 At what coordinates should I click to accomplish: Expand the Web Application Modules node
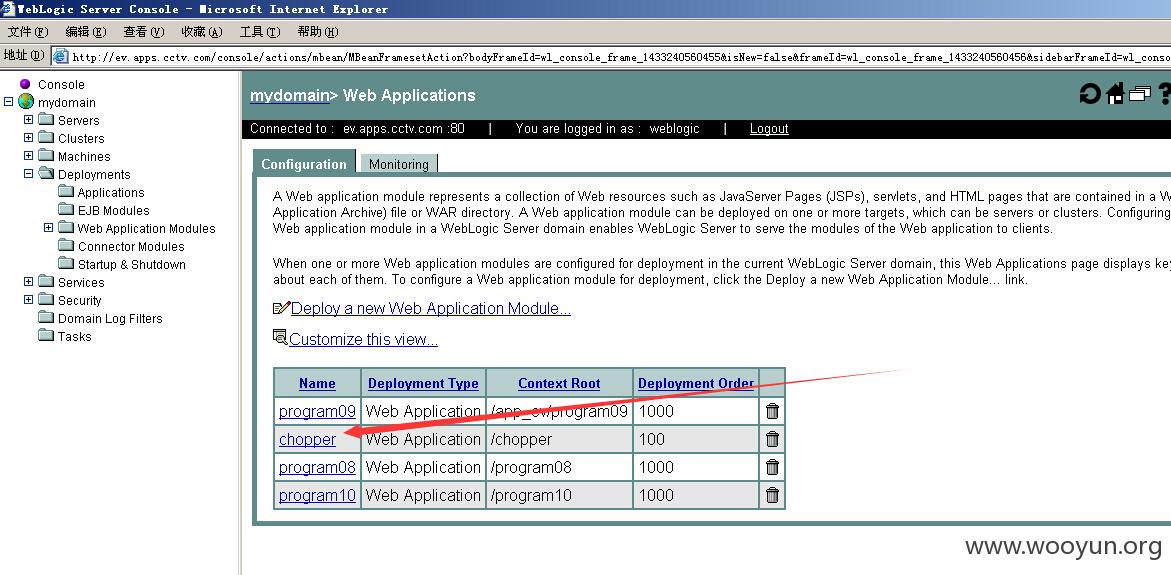(49, 228)
